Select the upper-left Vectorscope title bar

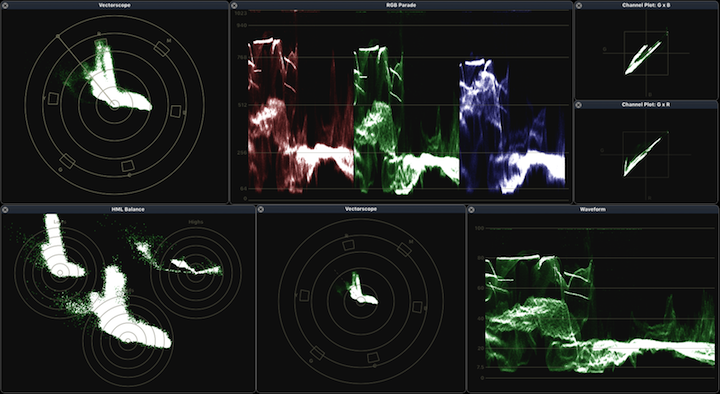click(114, 6)
